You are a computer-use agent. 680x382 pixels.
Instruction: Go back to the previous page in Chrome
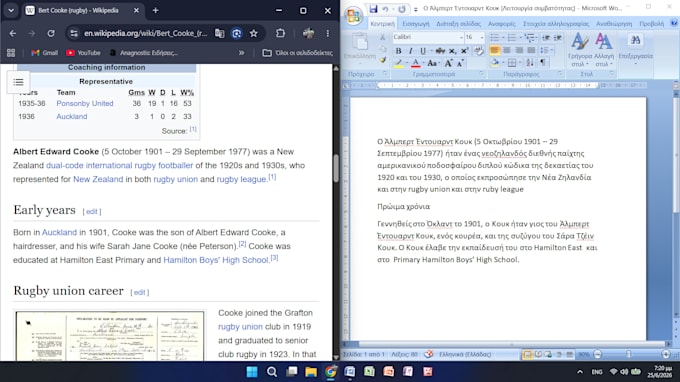pyautogui.click(x=13, y=33)
